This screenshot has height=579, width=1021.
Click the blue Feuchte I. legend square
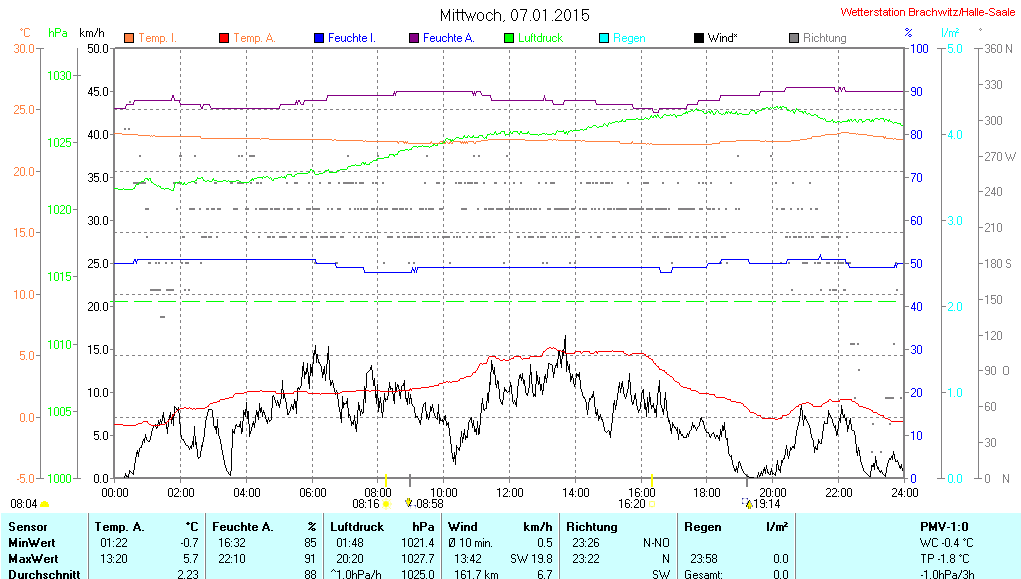tap(319, 38)
